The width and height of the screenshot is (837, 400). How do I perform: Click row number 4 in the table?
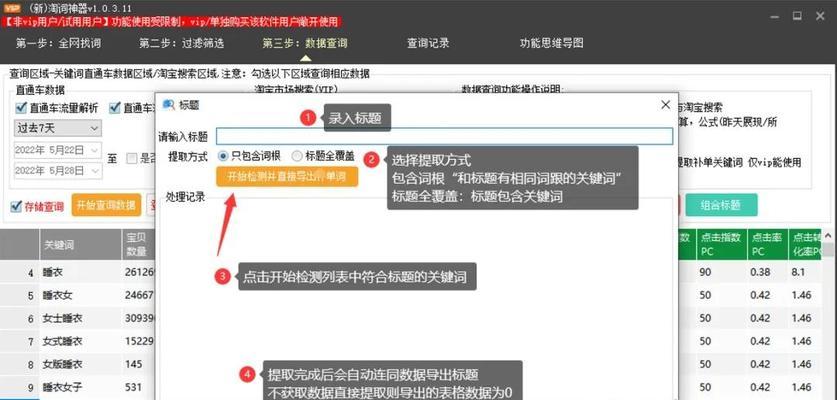pyautogui.click(x=31, y=273)
